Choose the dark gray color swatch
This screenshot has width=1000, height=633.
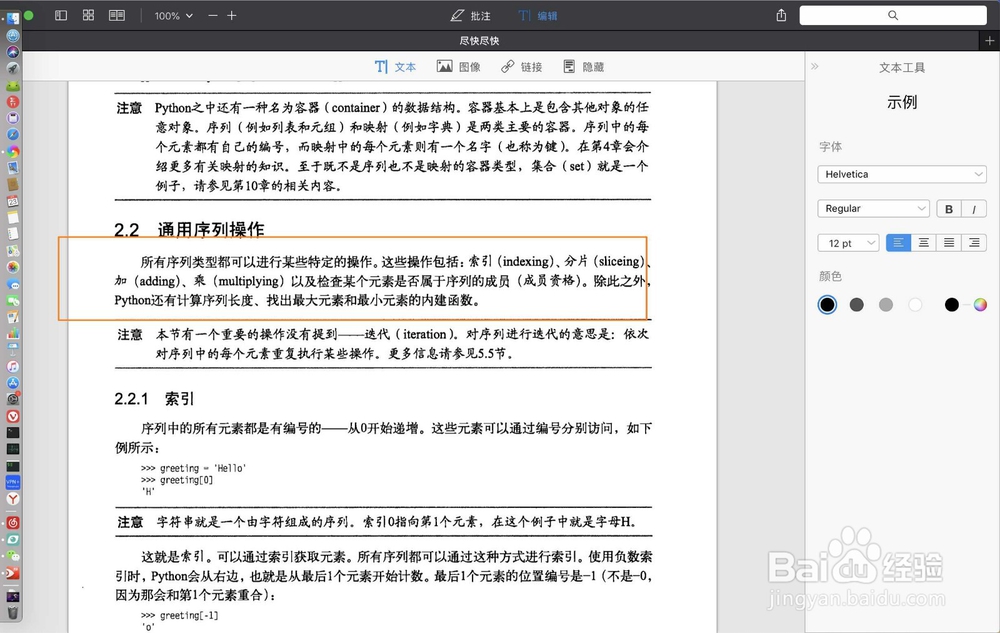tap(857, 305)
